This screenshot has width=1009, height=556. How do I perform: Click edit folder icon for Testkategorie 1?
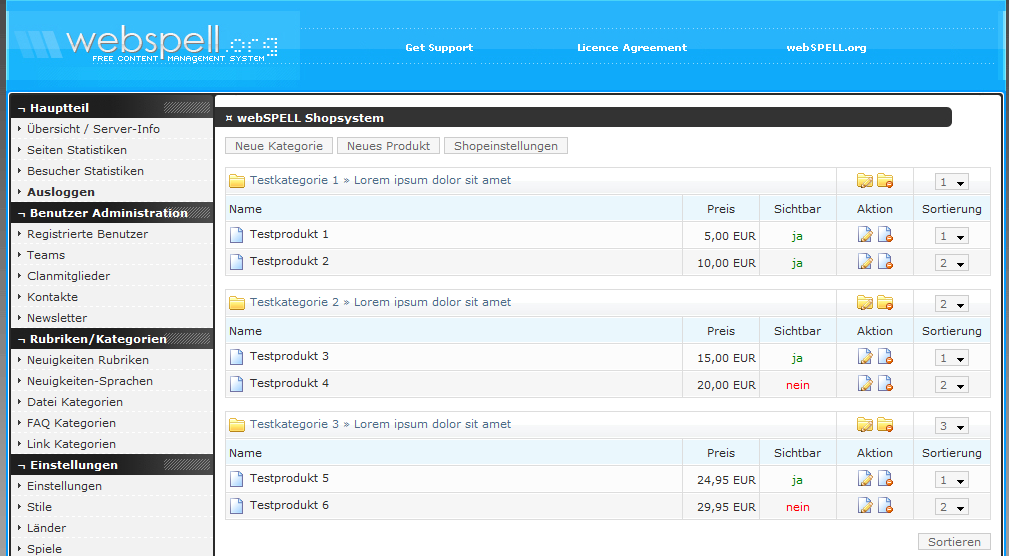pos(865,181)
